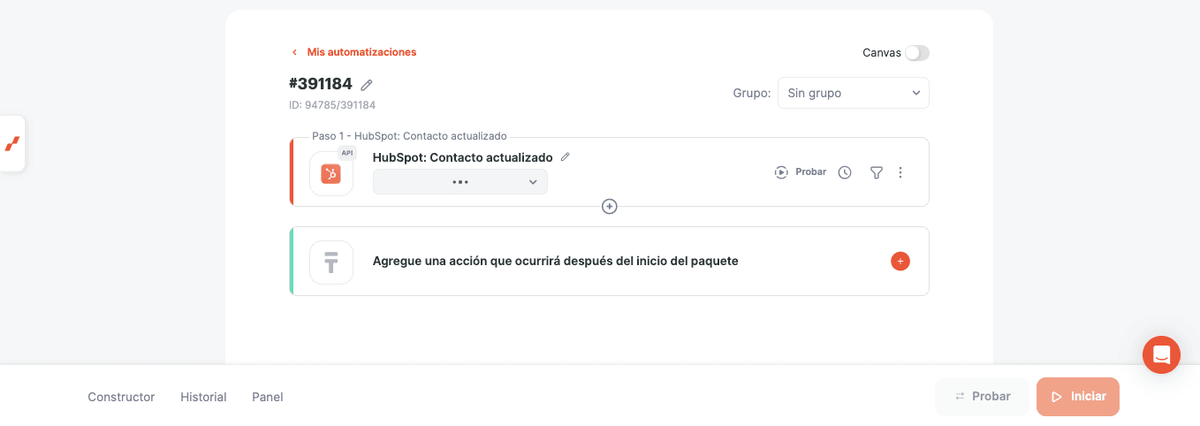Click the bottom Probar button

click(982, 396)
